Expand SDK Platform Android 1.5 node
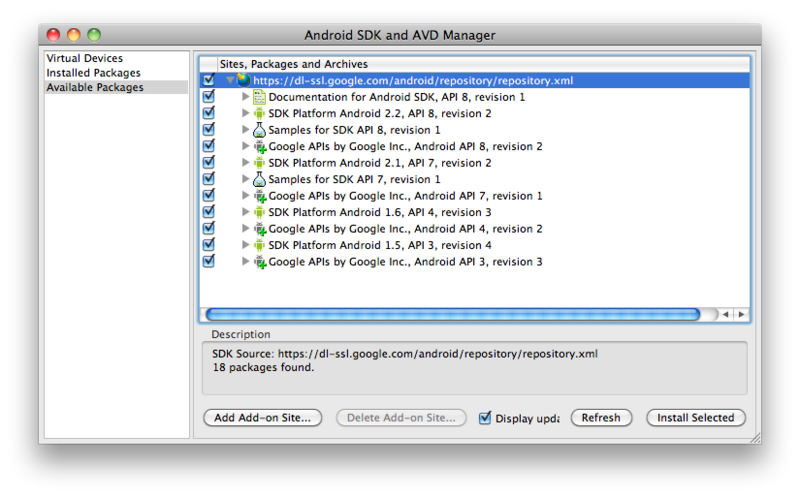Image resolution: width=800 pixels, height=497 pixels. (245, 245)
